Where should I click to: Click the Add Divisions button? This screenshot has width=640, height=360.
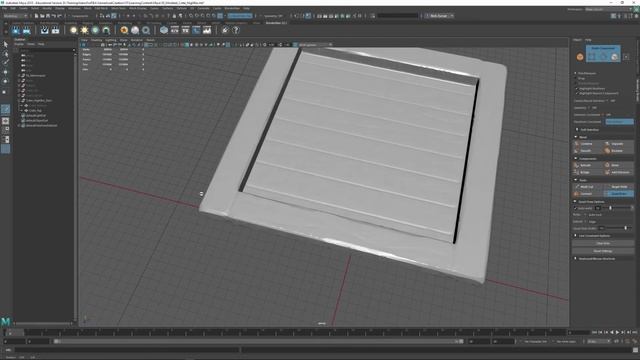619,172
